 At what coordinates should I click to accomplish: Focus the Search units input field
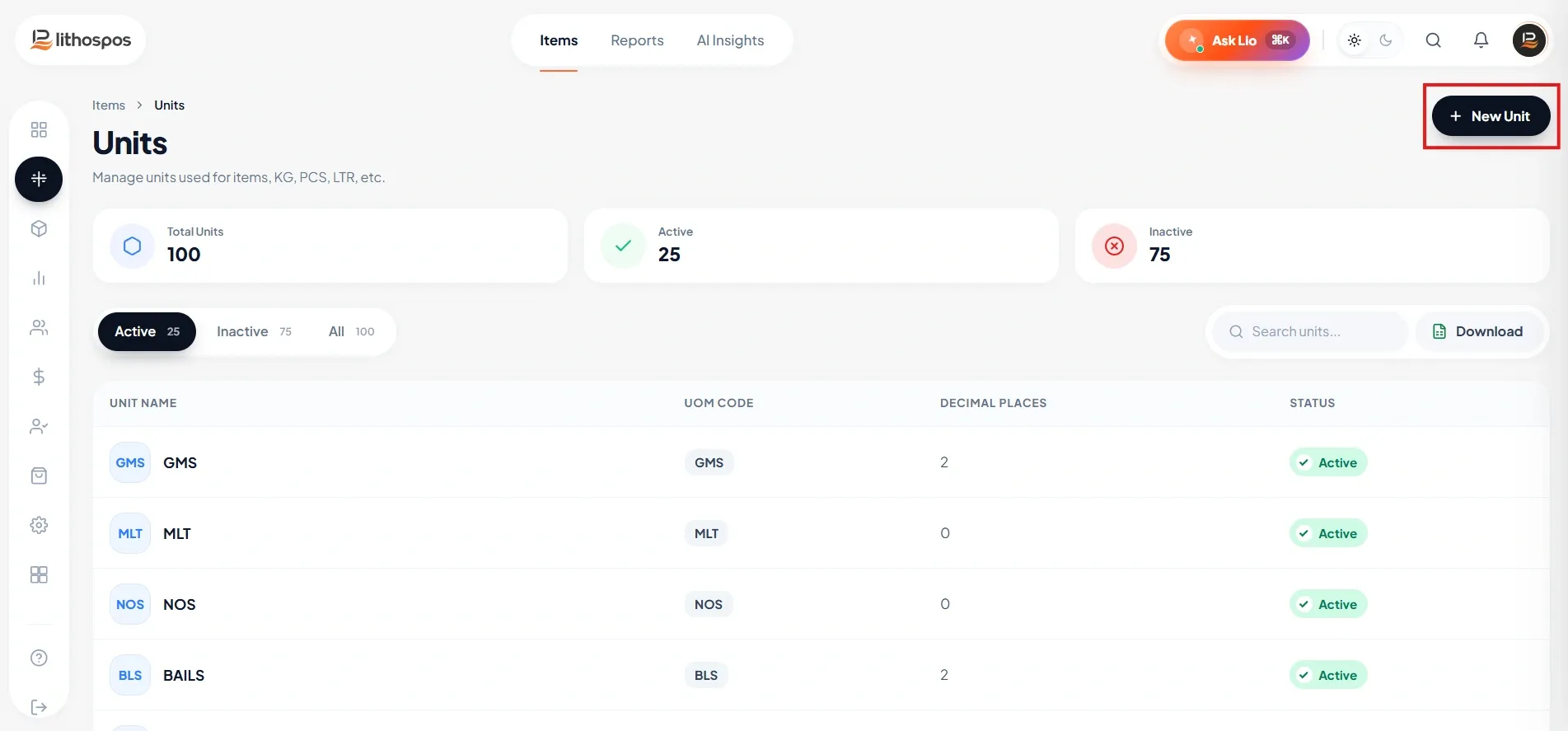point(1310,331)
